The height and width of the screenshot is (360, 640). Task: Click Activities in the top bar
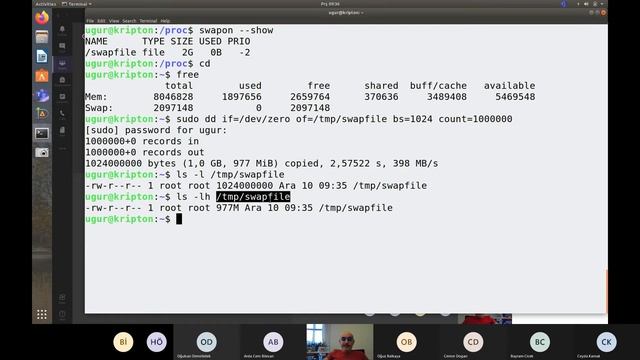(46, 4)
